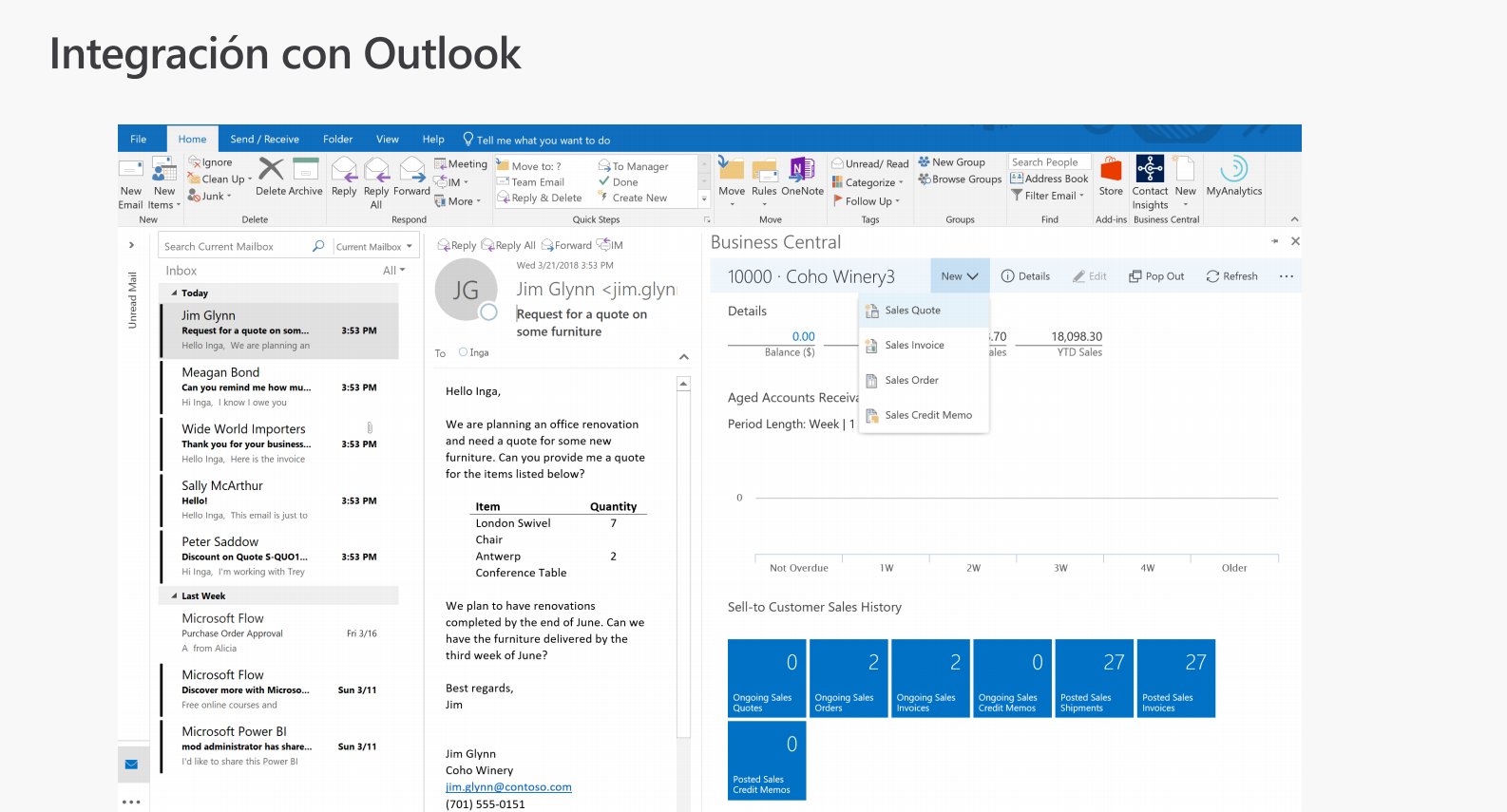Choose Sales Order in dropdown list

coord(925,380)
